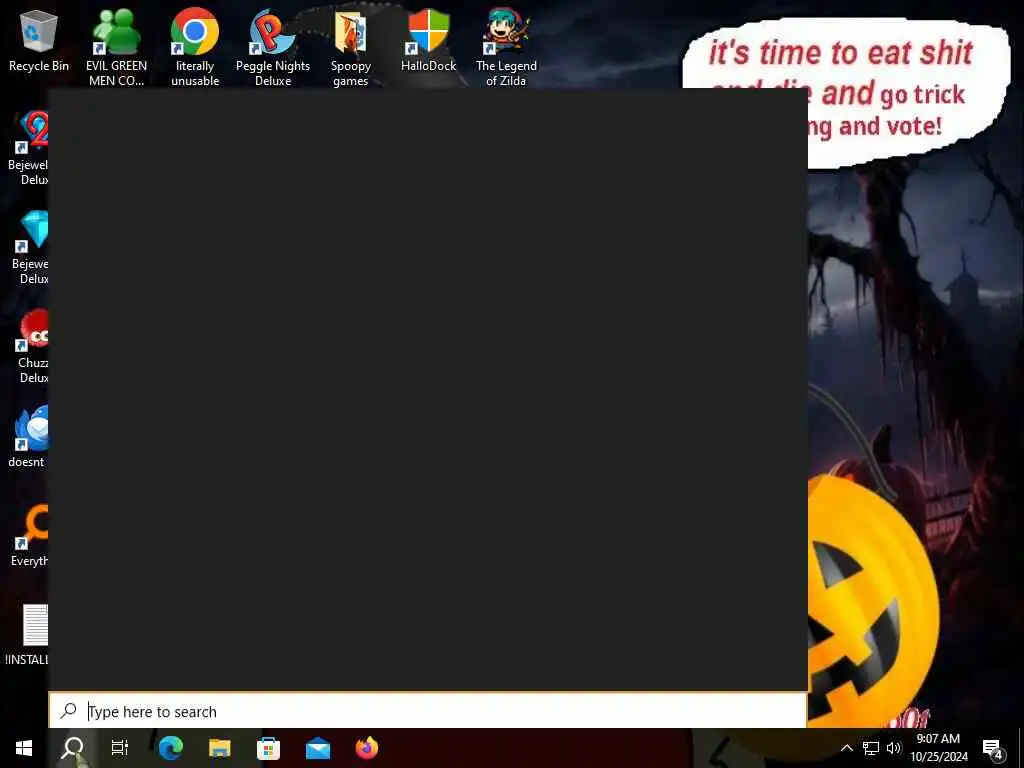Open File Explorer from the taskbar
Image resolution: width=1024 pixels, height=768 pixels.
point(219,748)
